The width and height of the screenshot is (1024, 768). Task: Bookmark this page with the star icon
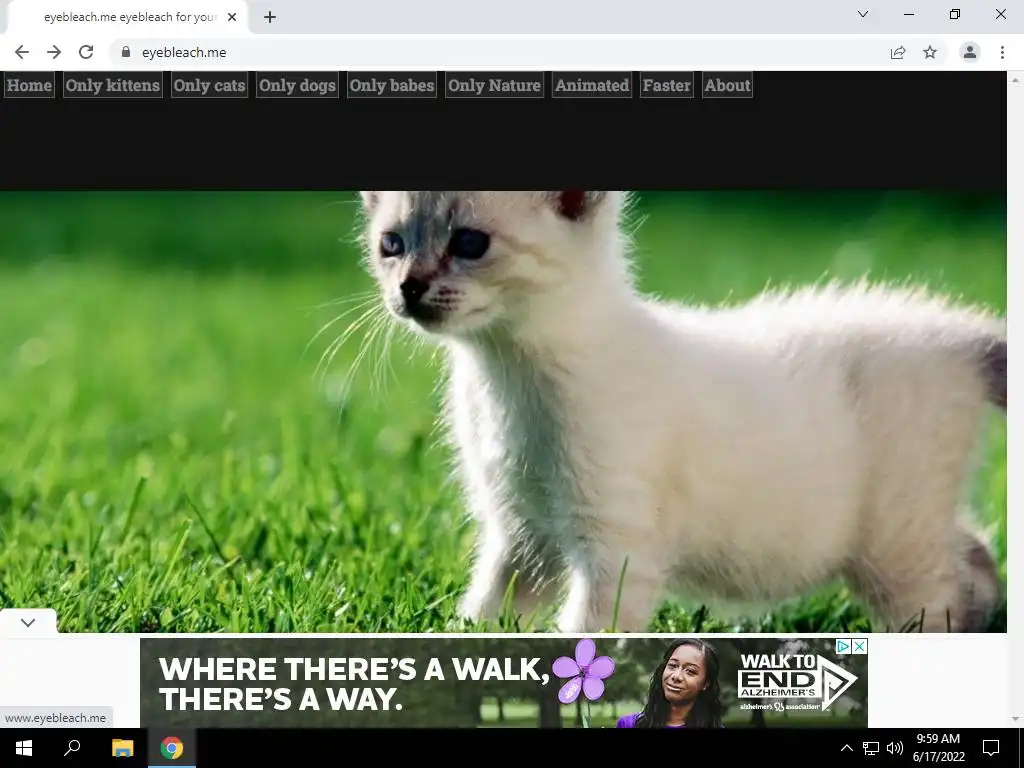[930, 52]
